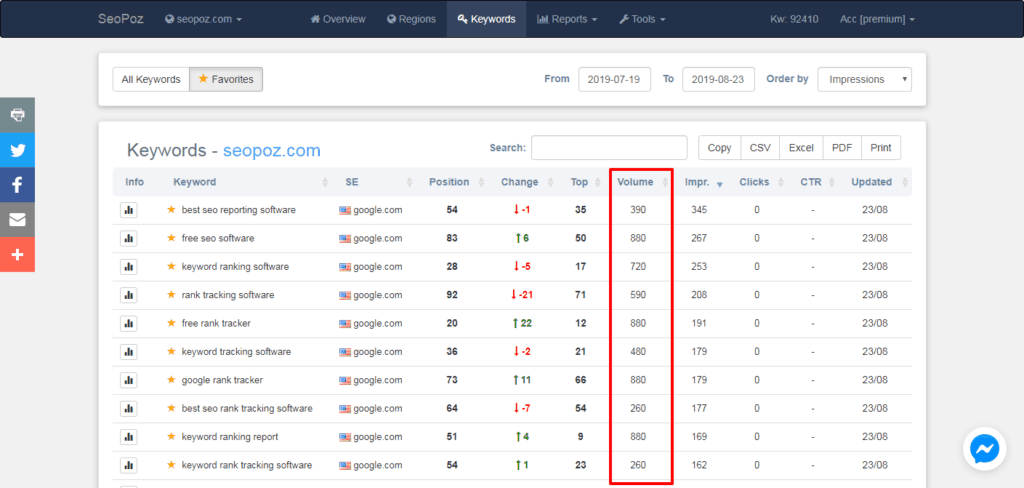Select the Keywords nav item
The width and height of the screenshot is (1024, 488).
pyautogui.click(x=487, y=19)
